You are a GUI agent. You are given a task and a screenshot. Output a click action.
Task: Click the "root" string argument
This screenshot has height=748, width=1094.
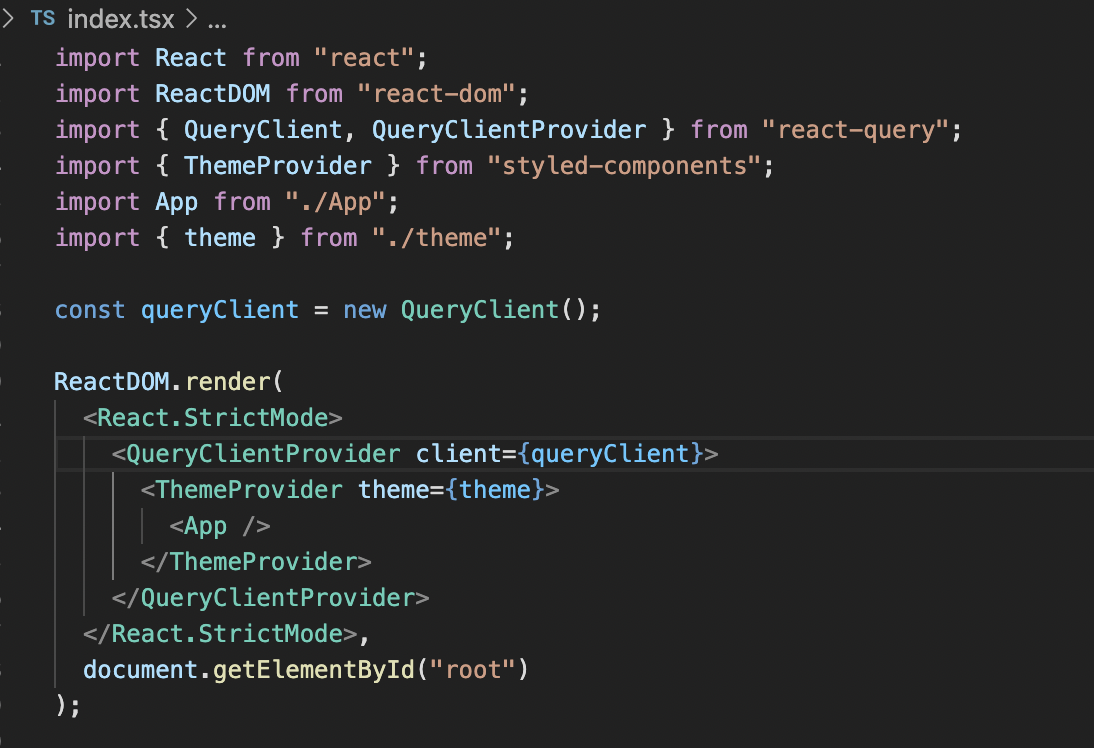point(472,670)
